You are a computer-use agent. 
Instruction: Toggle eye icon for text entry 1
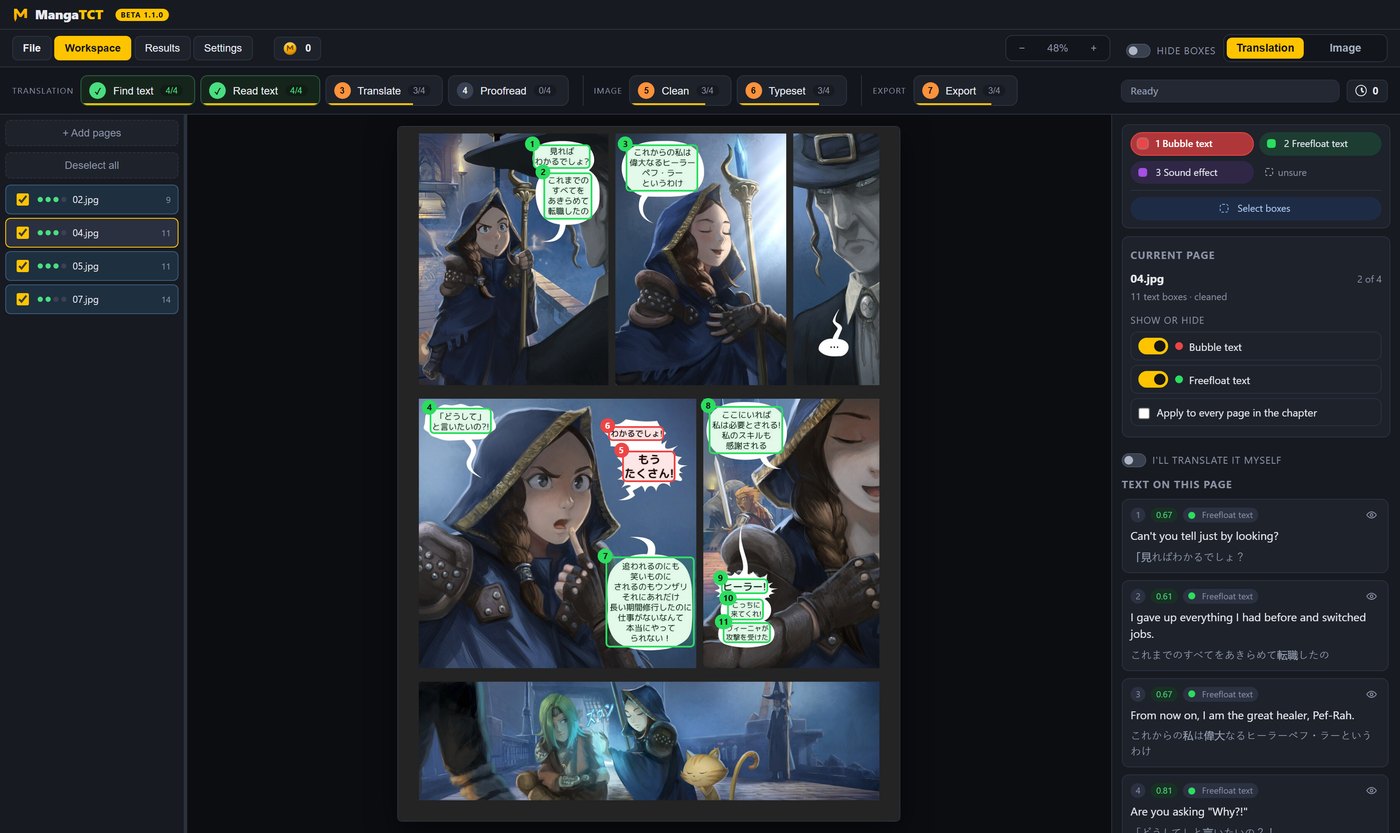(x=1371, y=515)
